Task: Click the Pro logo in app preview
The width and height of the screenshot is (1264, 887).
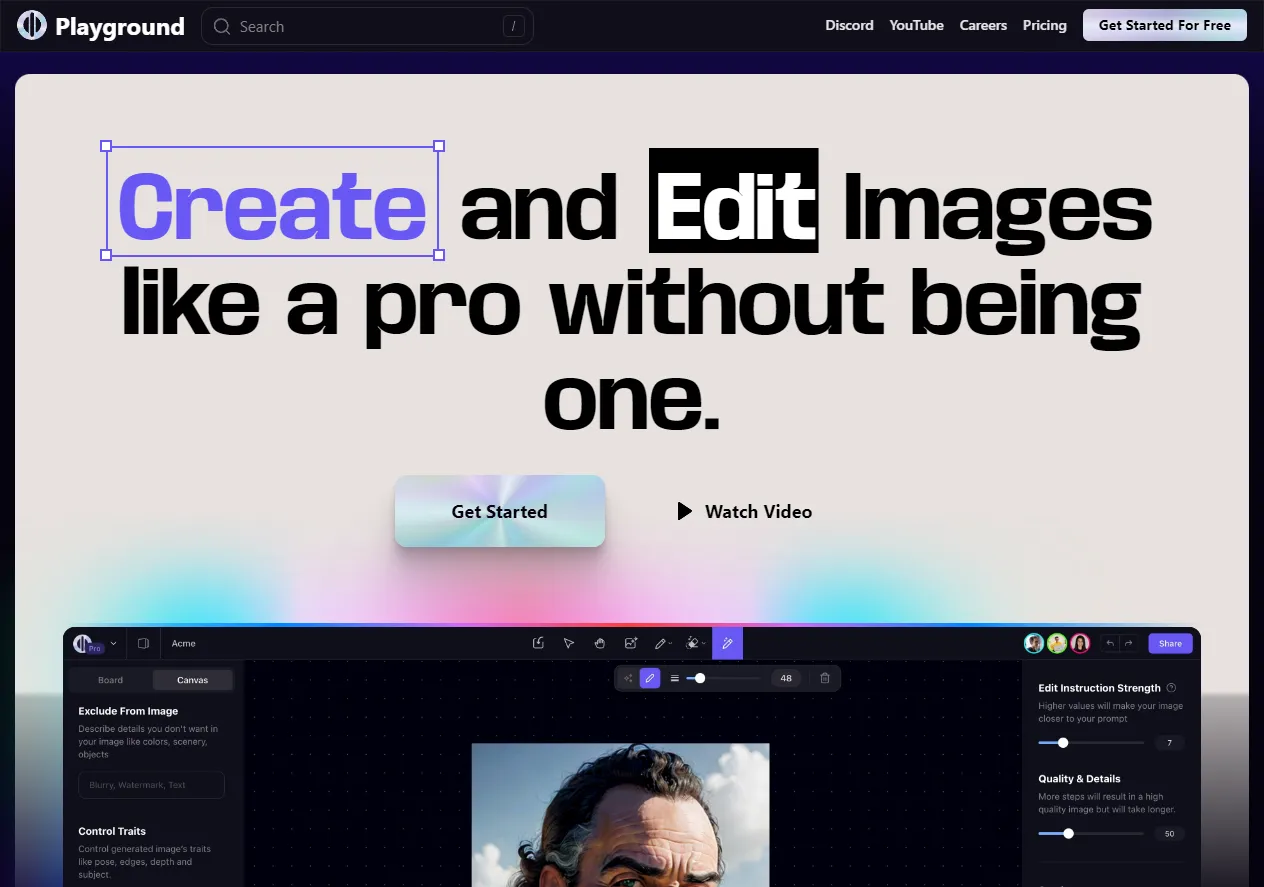Action: [x=87, y=644]
